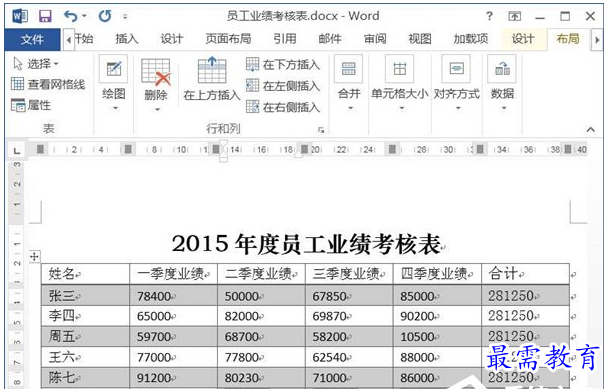Redo with the circular arrow icon
This screenshot has height=389, width=608.
click(105, 16)
